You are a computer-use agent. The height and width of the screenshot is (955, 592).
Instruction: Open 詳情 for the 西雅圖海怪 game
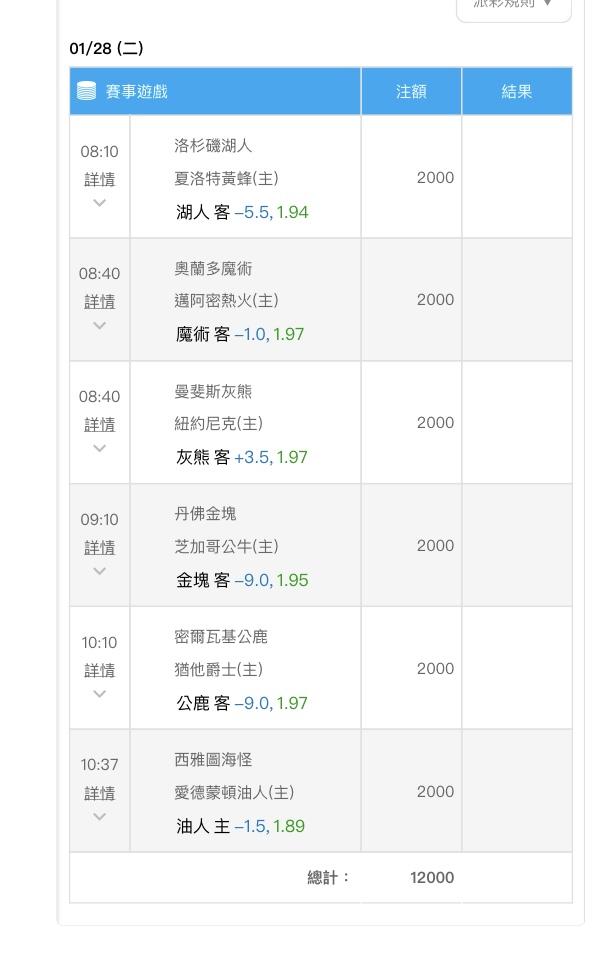pos(99,794)
